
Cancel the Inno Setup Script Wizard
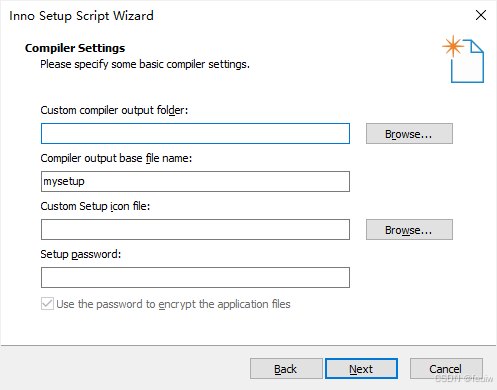(446, 369)
